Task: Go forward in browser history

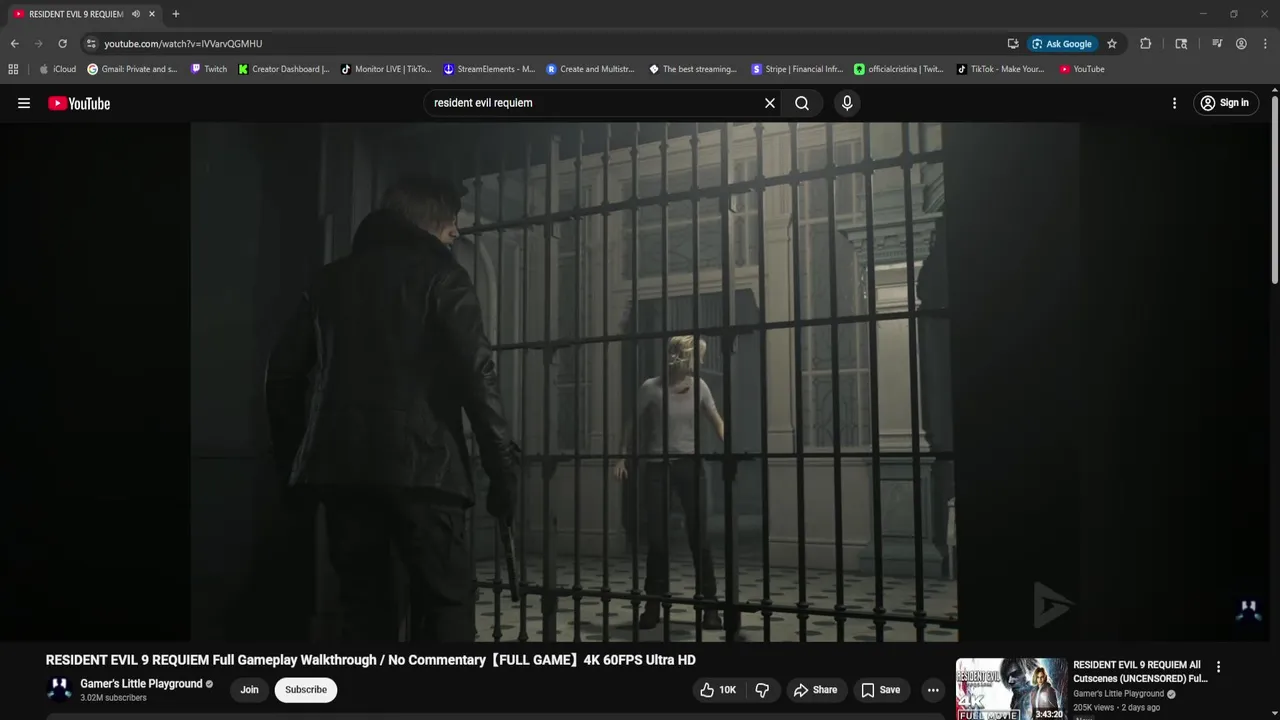Action: pos(38,44)
